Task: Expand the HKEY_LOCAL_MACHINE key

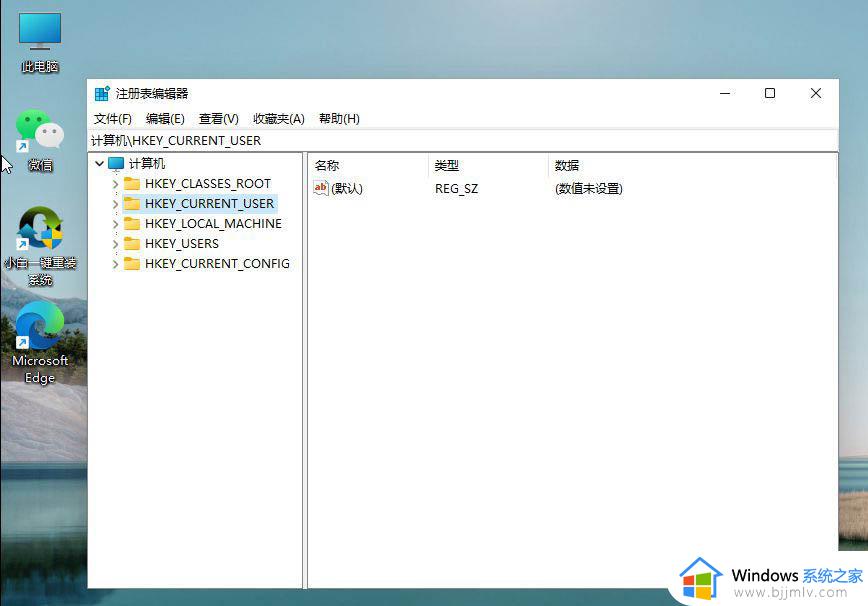Action: tap(115, 224)
